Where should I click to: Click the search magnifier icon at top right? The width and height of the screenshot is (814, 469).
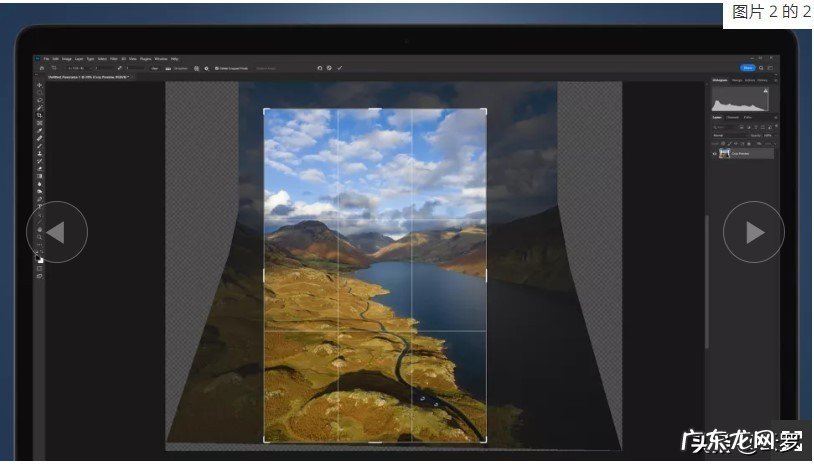click(761, 68)
